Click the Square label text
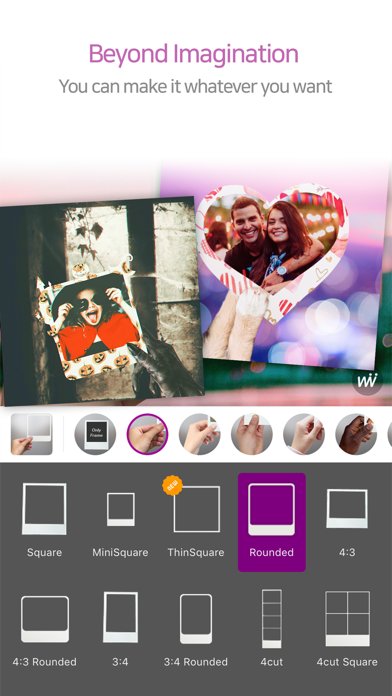The image size is (392, 696). (x=44, y=553)
